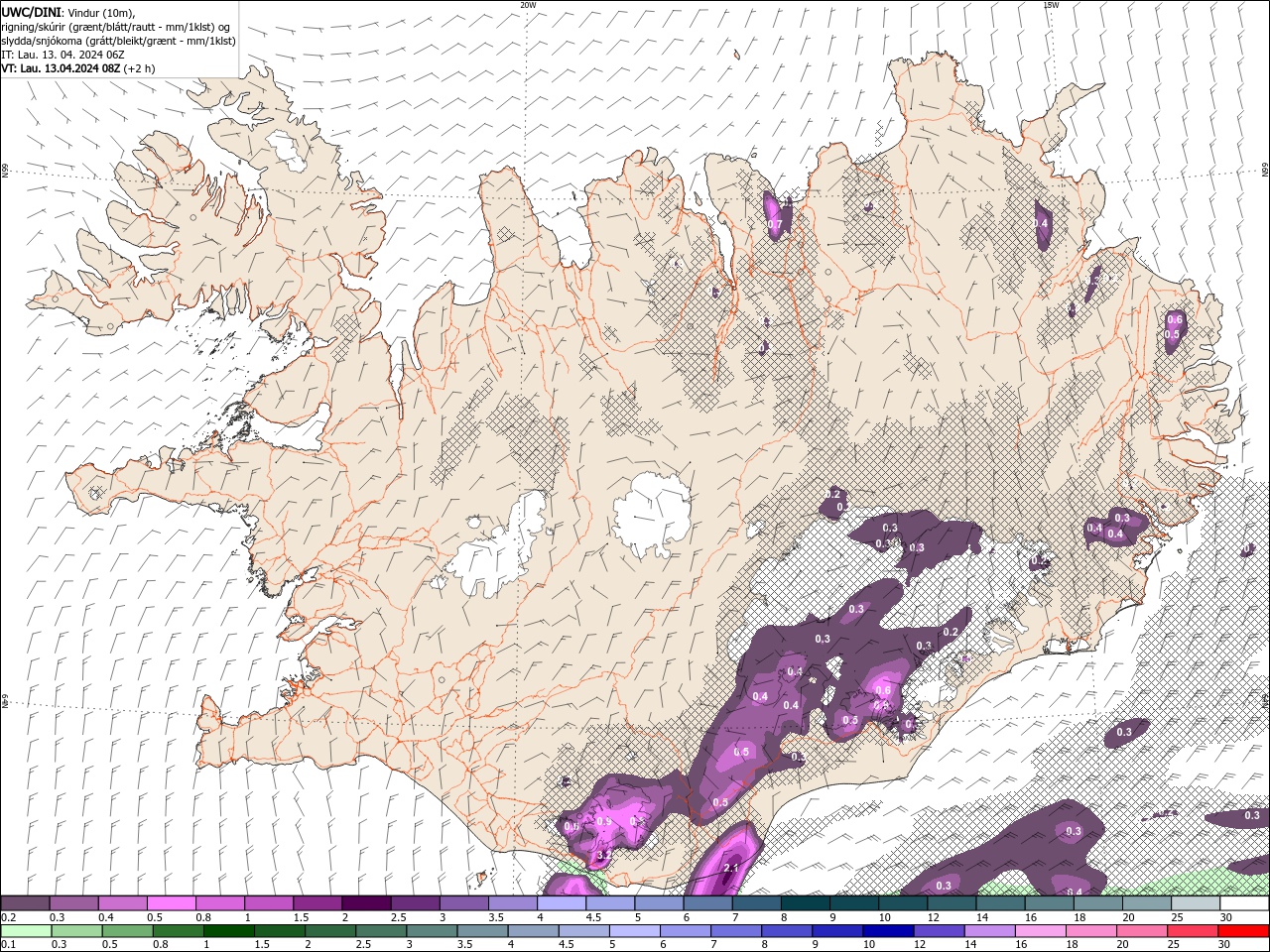
Task: Click the dark teal 8 swatch in snow legend
Action: coord(805,902)
